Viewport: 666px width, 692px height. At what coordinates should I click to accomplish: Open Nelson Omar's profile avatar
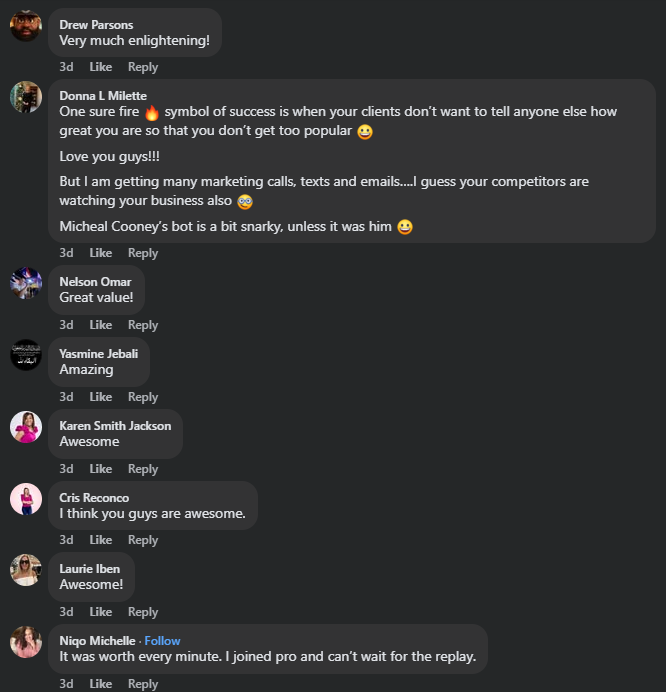[26, 283]
